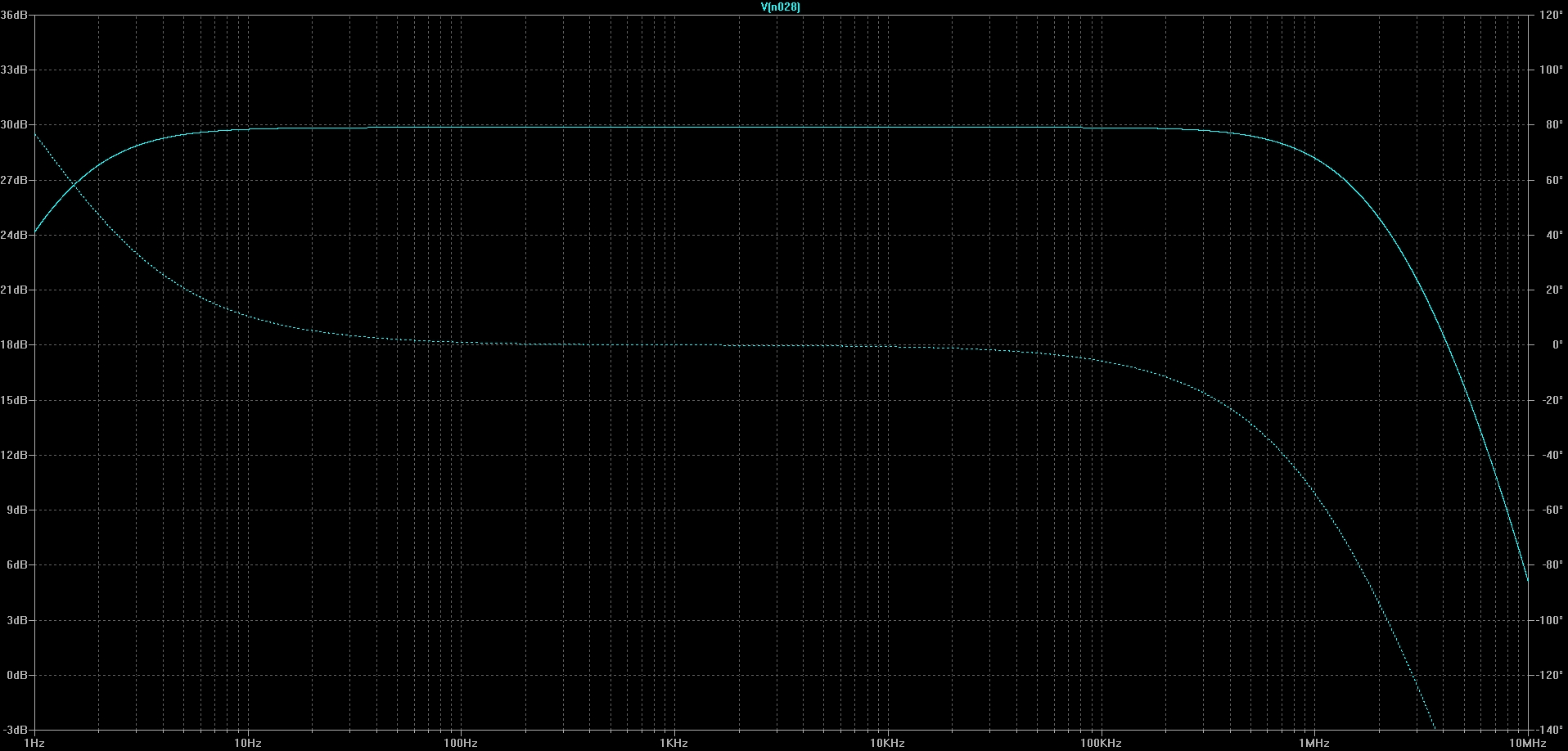Select the 10Hz frequency axis label

point(247,743)
